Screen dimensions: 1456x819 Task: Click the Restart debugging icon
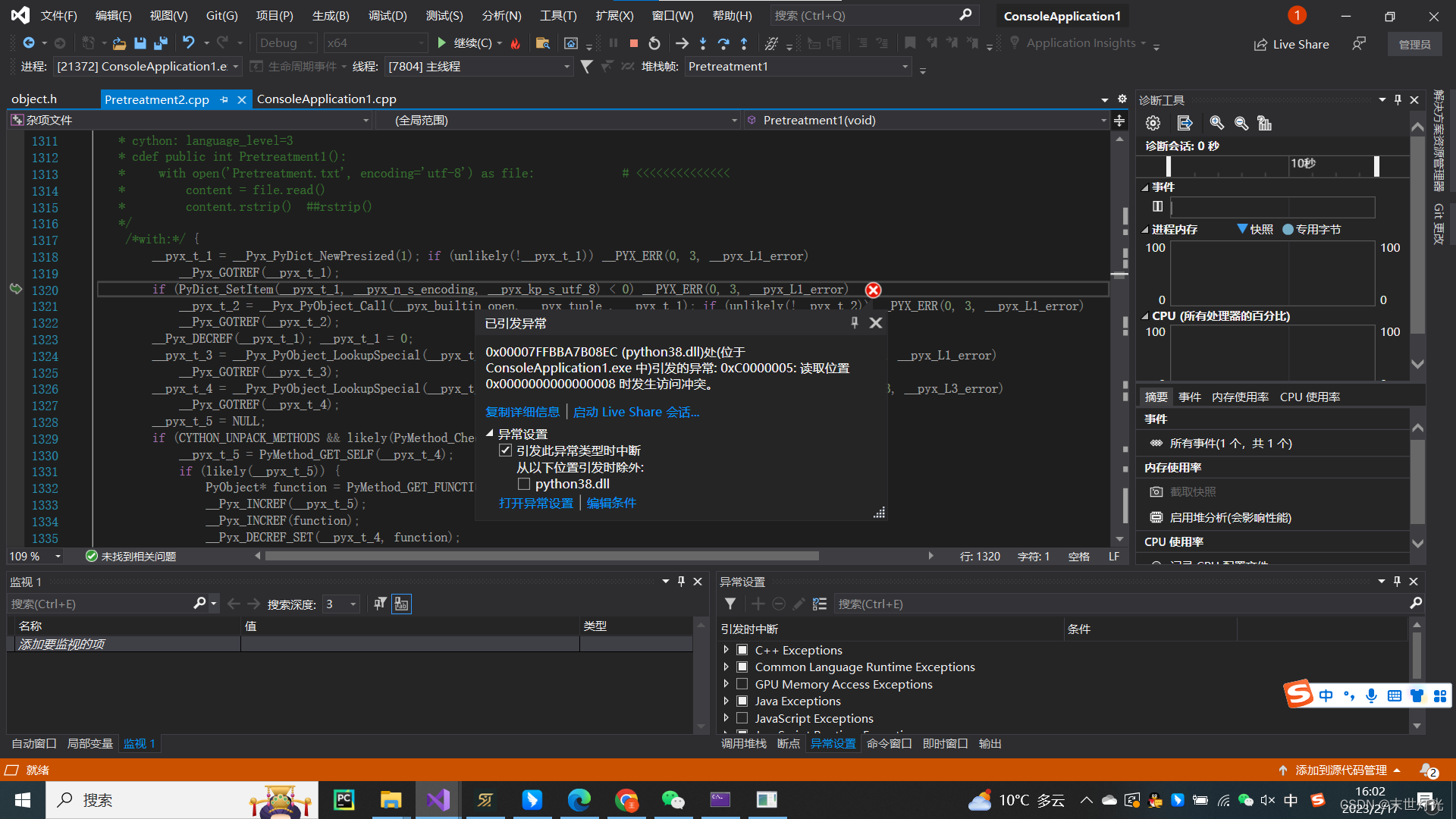coord(654,43)
